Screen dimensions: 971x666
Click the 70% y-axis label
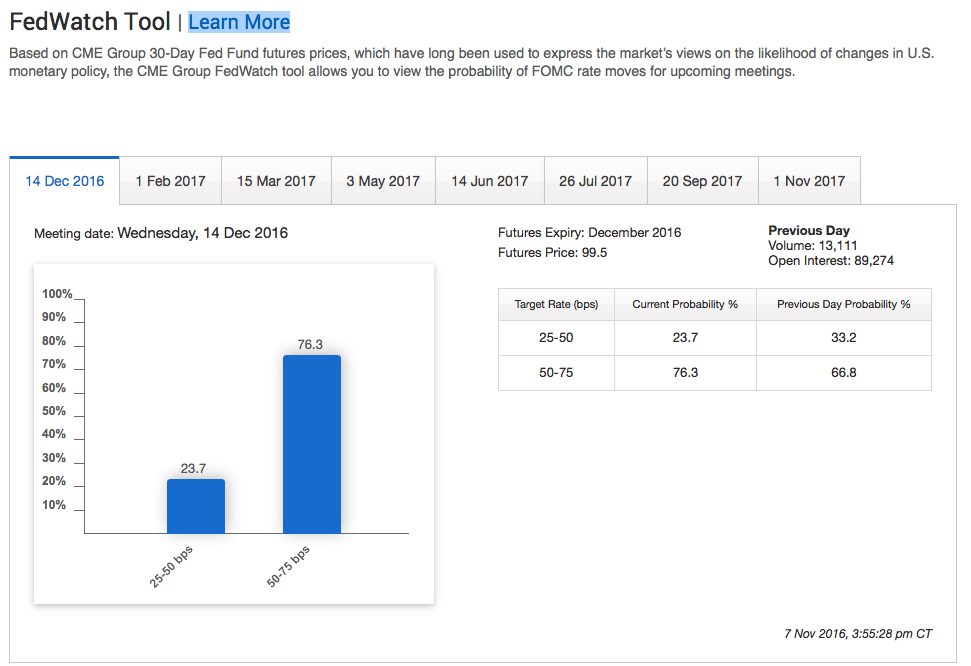pyautogui.click(x=54, y=364)
